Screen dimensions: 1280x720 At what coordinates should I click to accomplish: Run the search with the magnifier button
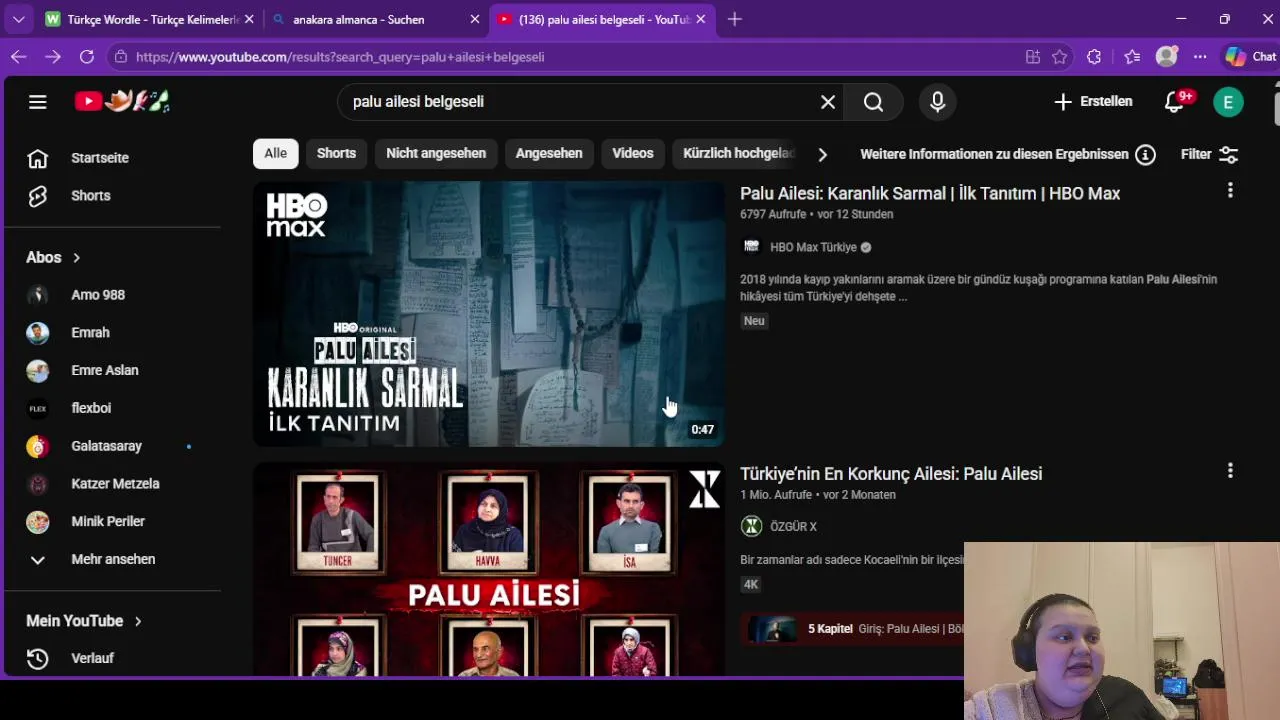click(873, 102)
